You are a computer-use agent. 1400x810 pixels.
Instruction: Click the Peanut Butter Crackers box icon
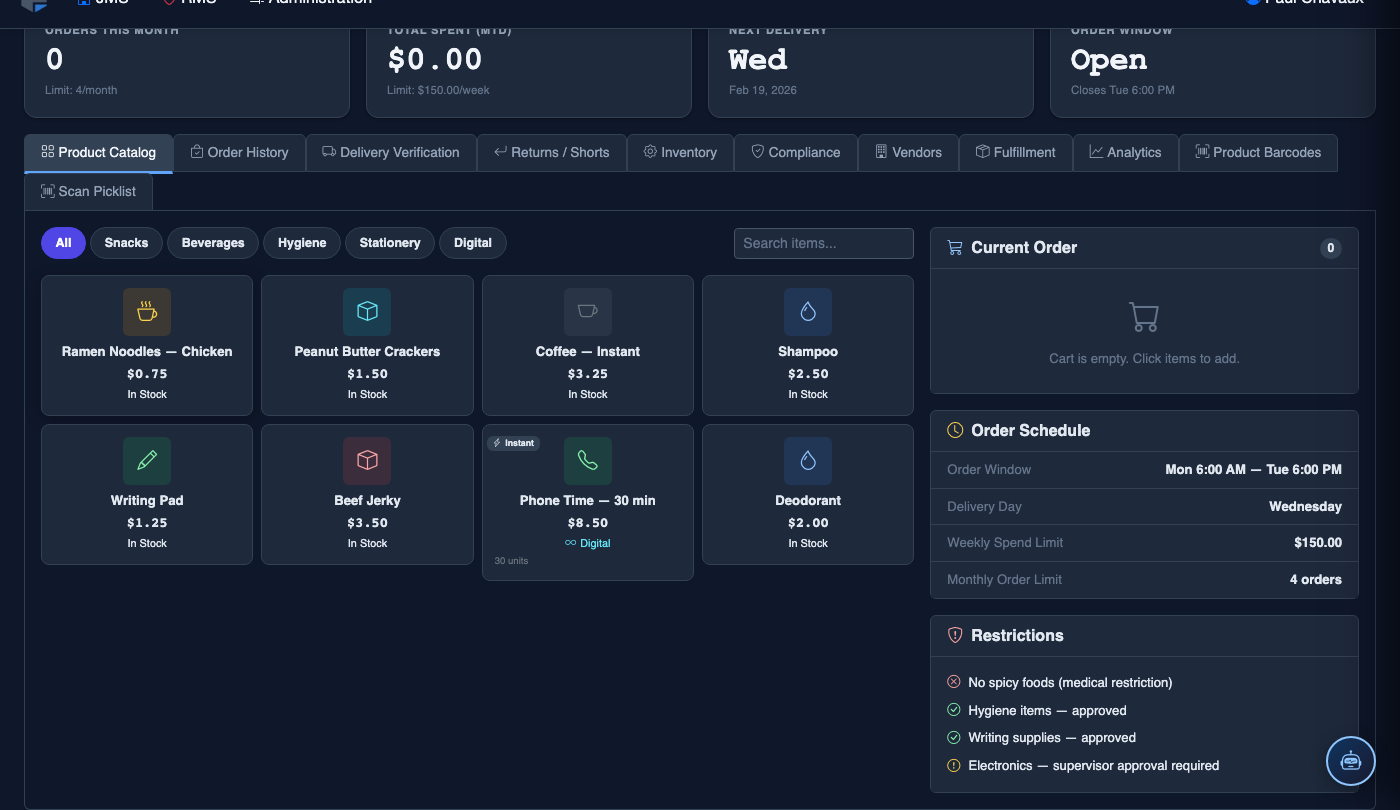pyautogui.click(x=367, y=312)
